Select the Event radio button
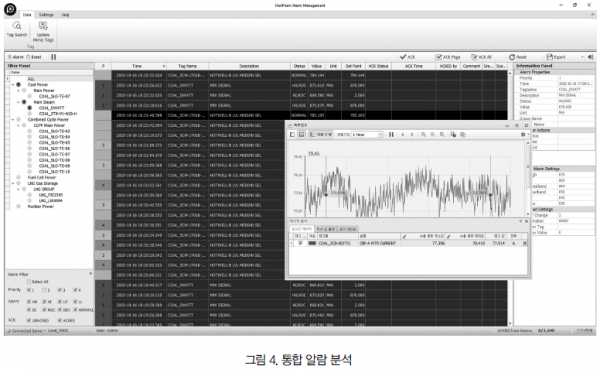Viewport: 600px width, 369px height. tap(28, 57)
